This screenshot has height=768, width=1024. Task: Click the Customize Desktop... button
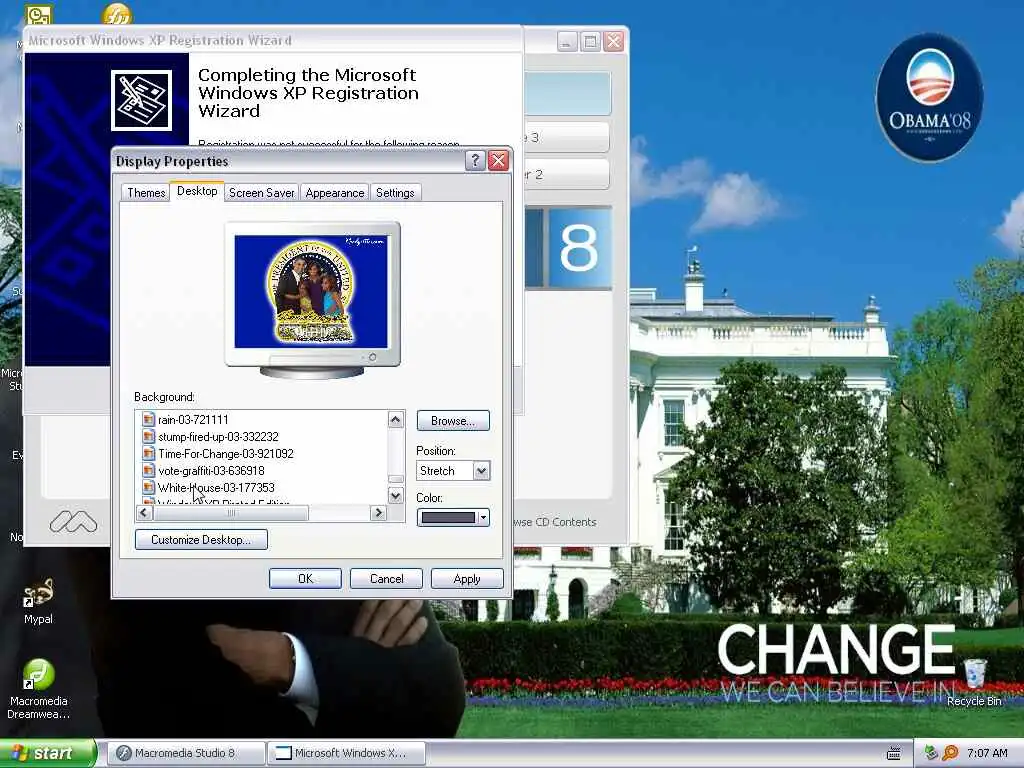pos(201,539)
